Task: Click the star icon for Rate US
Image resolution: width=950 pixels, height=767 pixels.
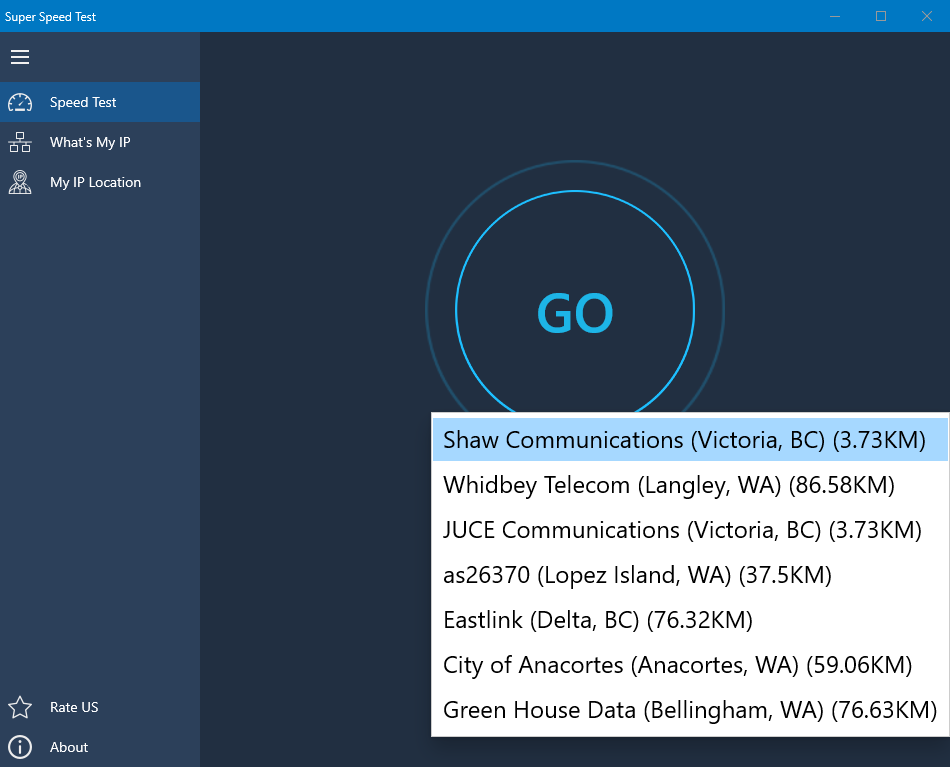Action: tap(20, 707)
